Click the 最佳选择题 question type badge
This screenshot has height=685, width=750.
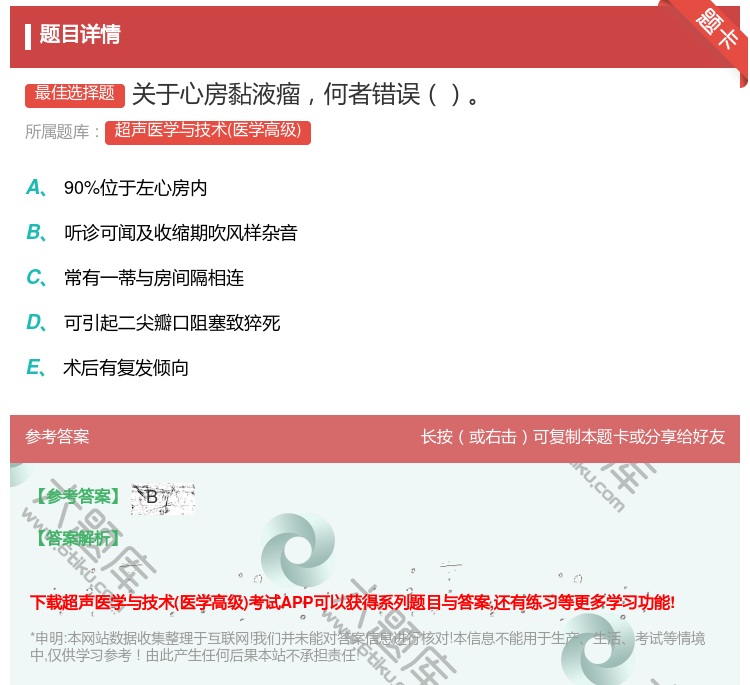pos(75,94)
